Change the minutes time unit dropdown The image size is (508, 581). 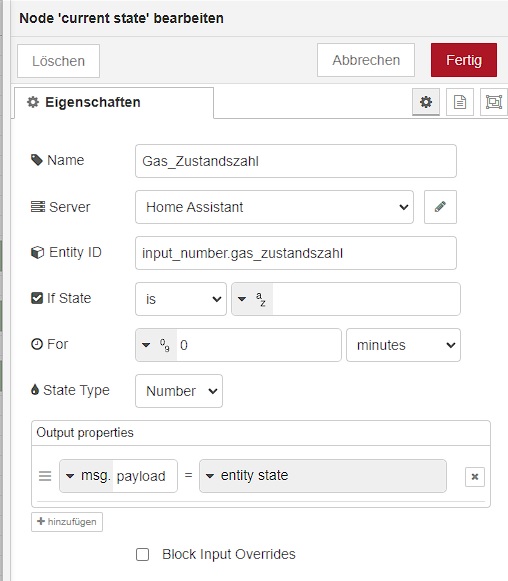click(x=403, y=345)
